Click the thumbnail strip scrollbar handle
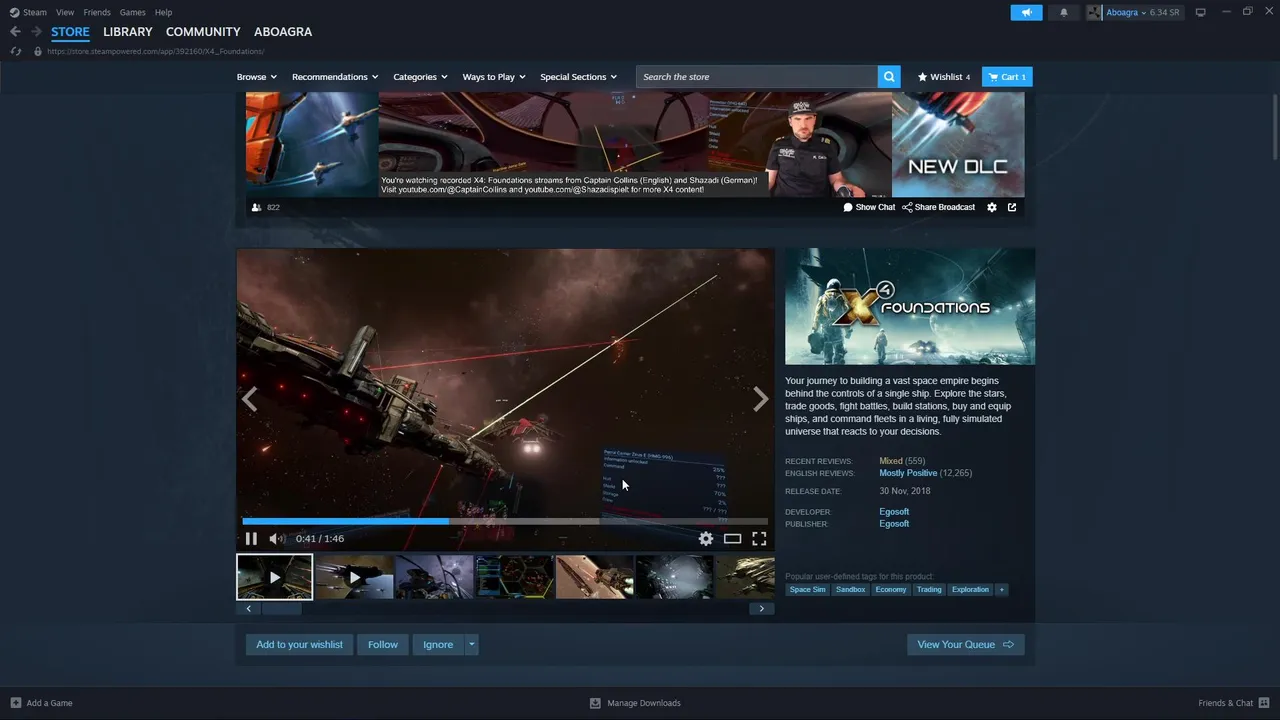 click(280, 608)
